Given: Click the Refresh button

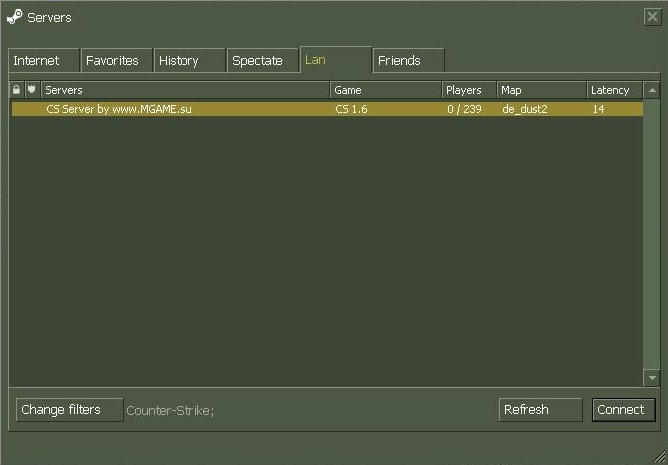Looking at the screenshot, I should pos(540,410).
